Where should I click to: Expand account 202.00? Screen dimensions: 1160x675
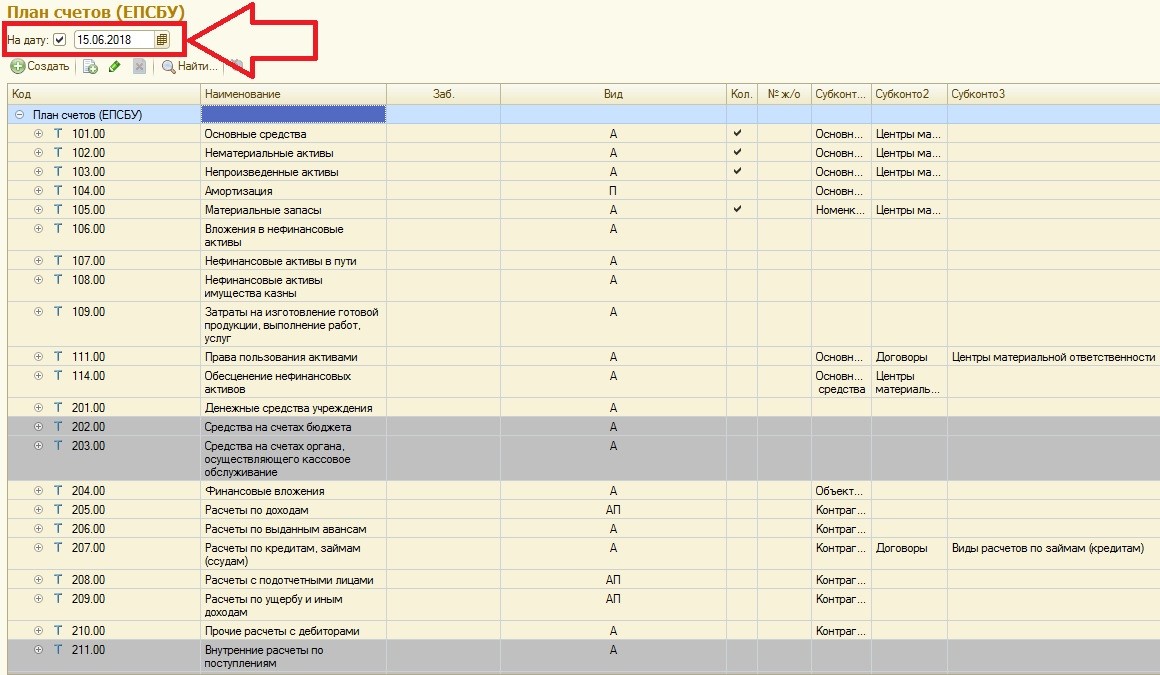(38, 427)
